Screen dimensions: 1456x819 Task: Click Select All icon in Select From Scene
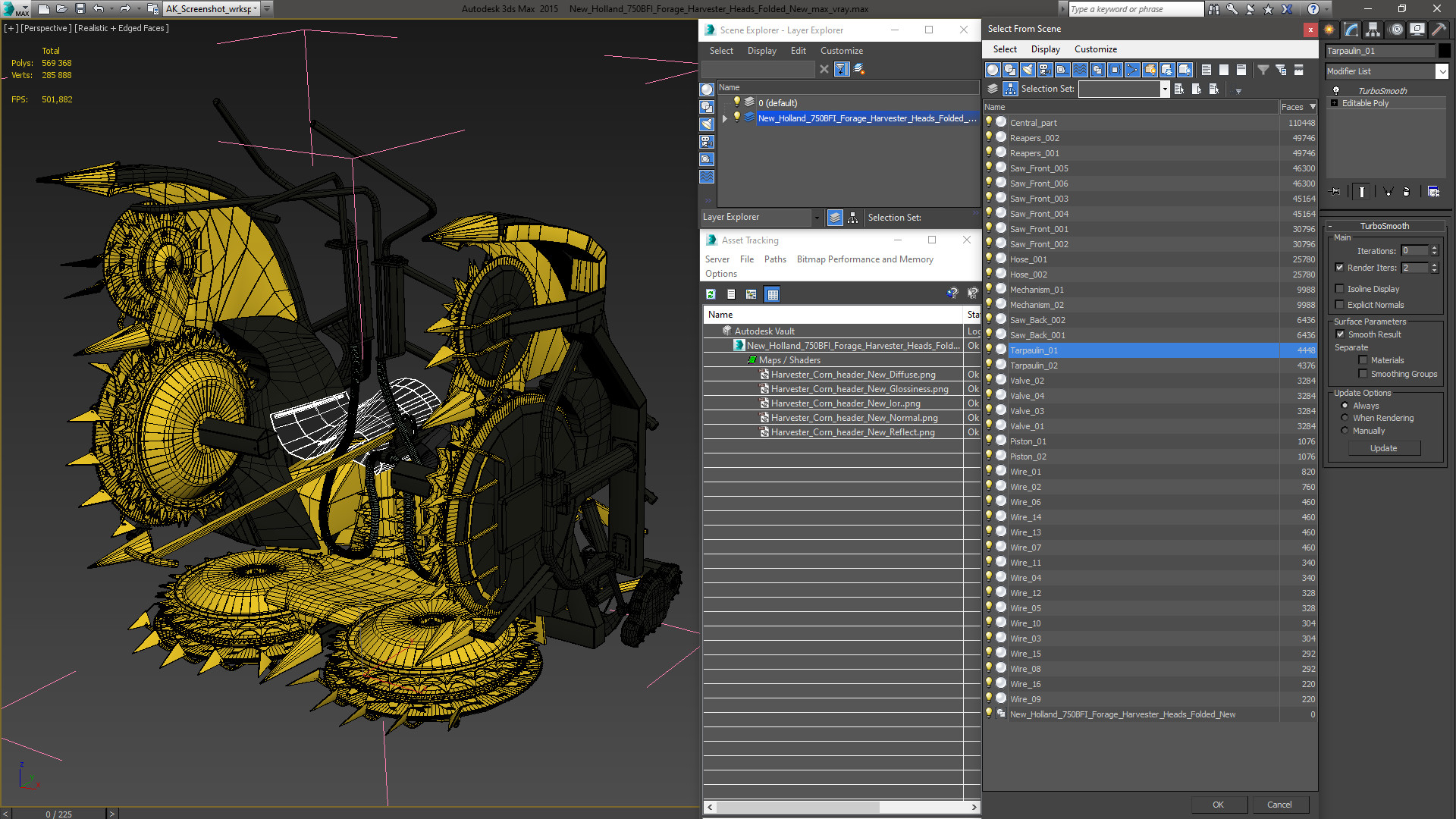[1207, 70]
